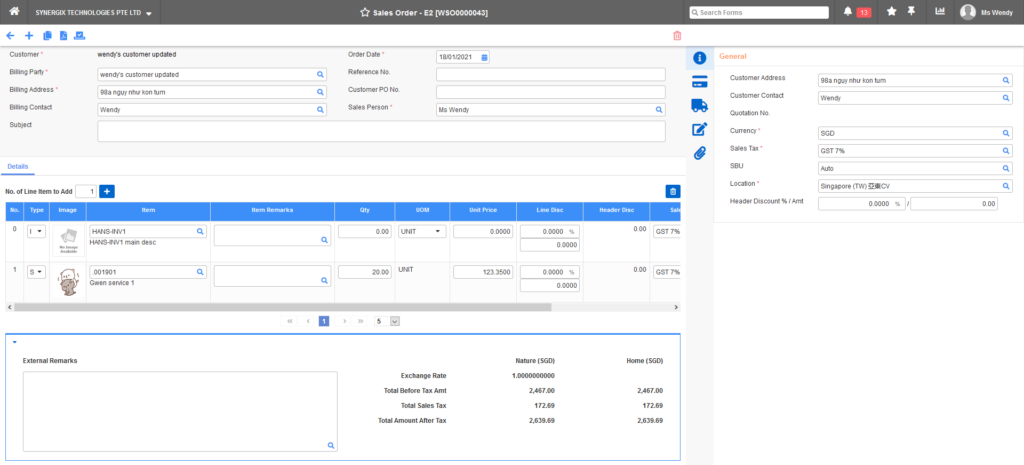Open favorites star in top bar
The height and width of the screenshot is (465, 1024).
(891, 12)
